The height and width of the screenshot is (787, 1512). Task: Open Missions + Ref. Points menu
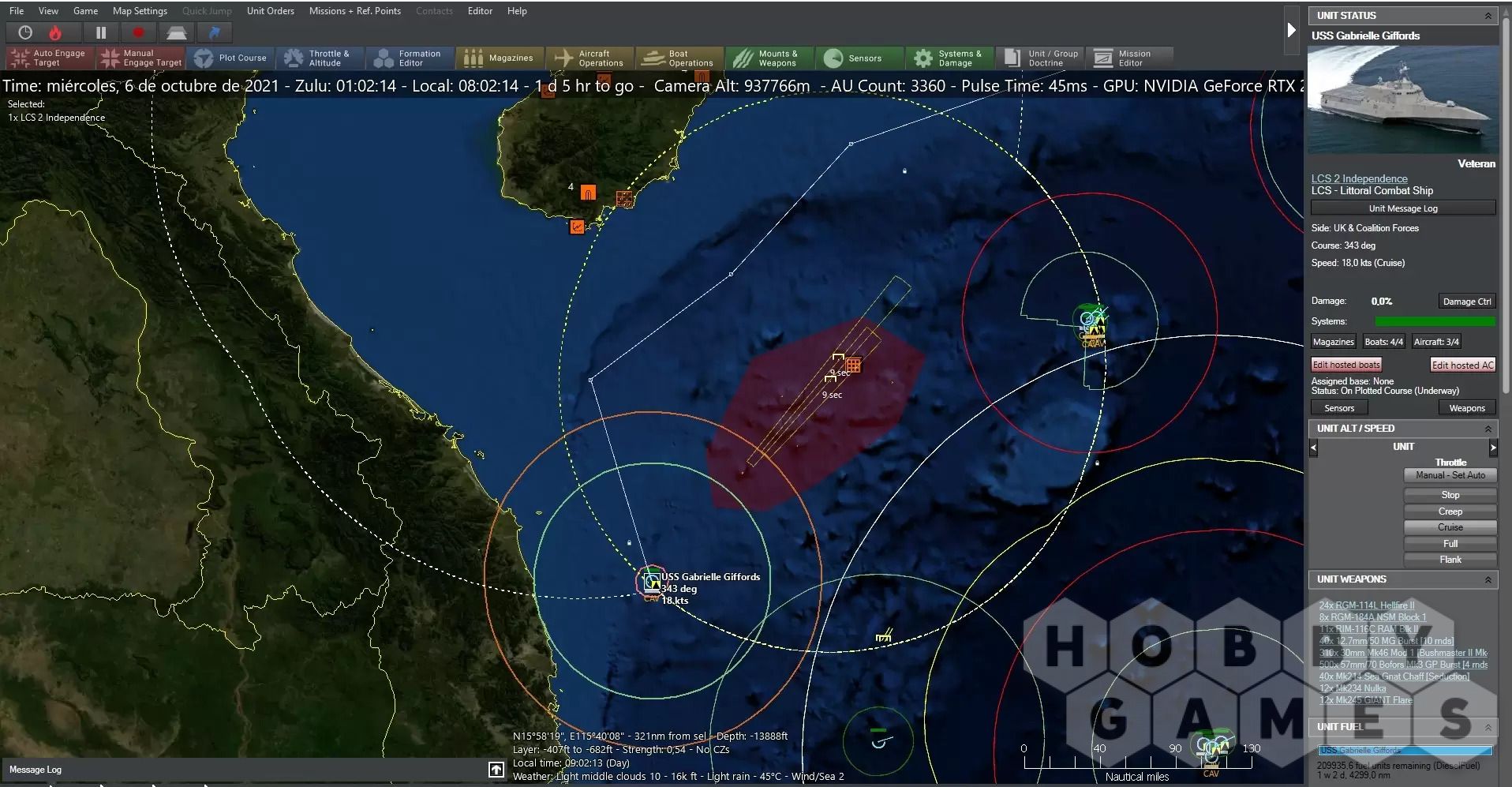pyautogui.click(x=354, y=11)
